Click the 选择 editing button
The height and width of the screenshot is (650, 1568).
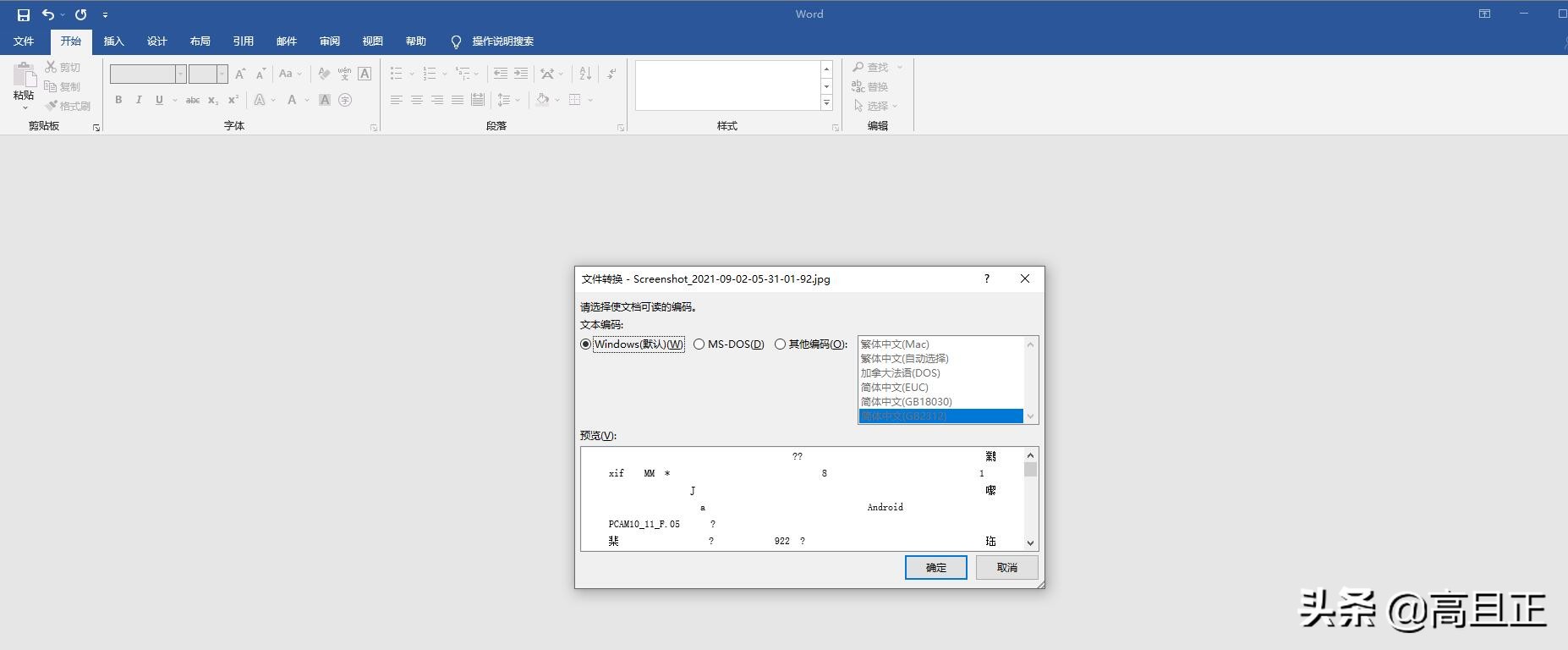click(875, 106)
